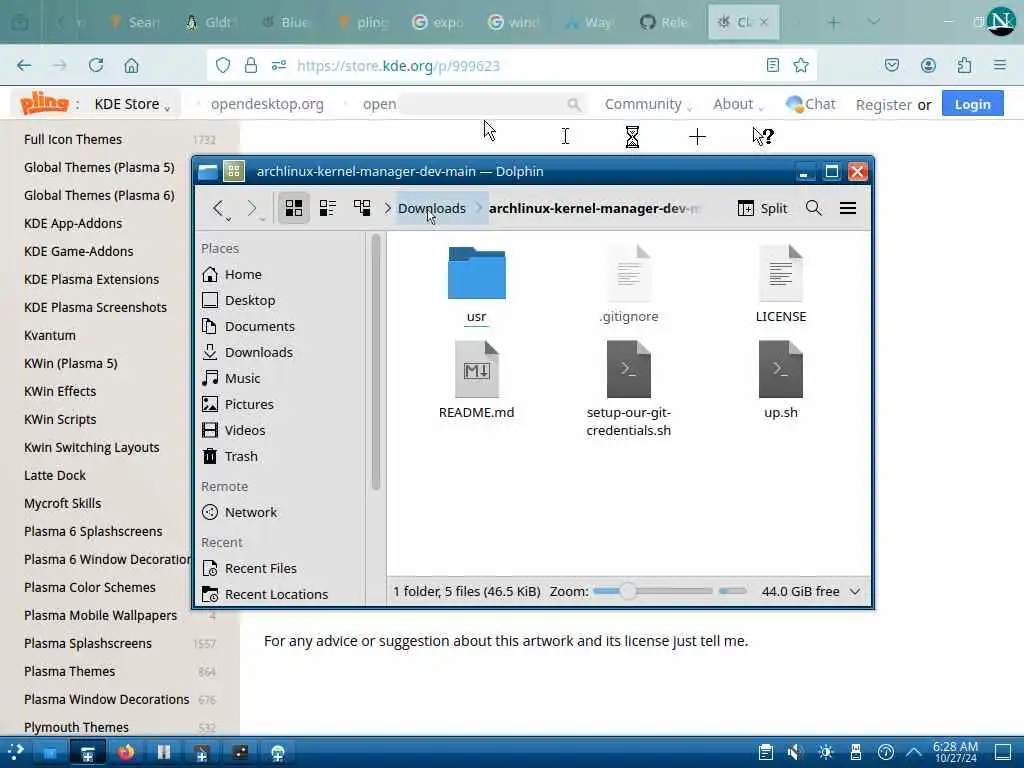Select the up.sh script file
Image resolution: width=1024 pixels, height=768 pixels.
pyautogui.click(x=780, y=380)
